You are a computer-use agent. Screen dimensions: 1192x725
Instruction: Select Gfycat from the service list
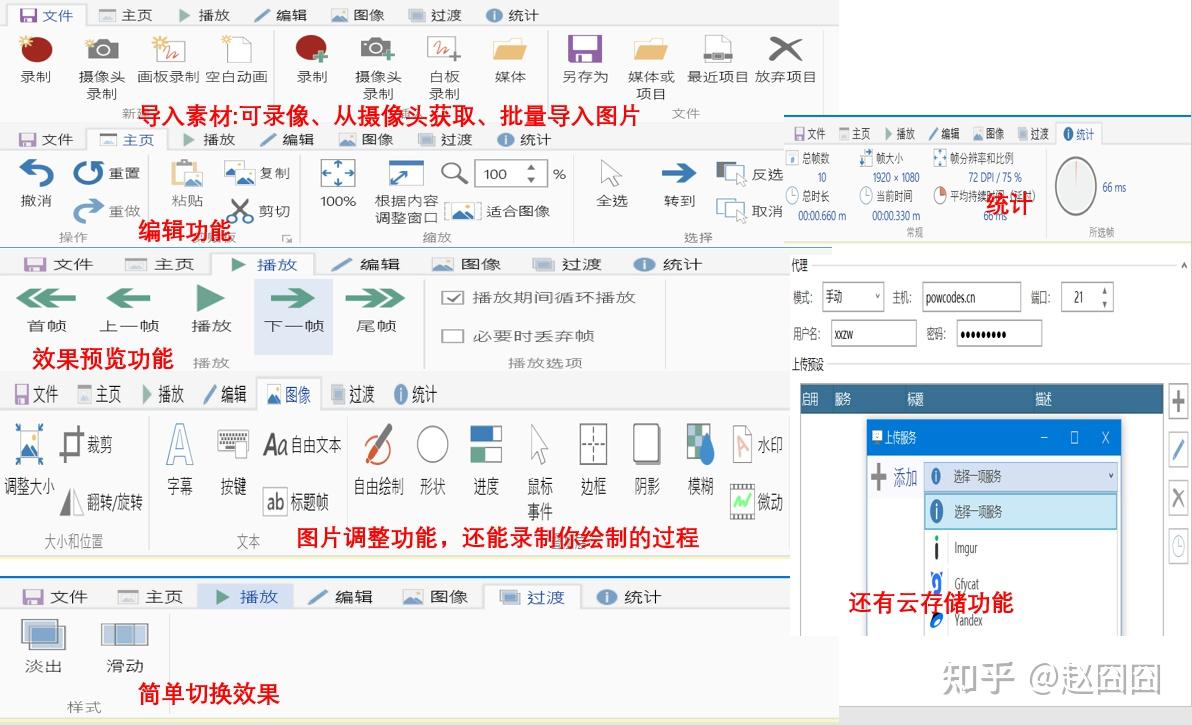coord(1020,583)
